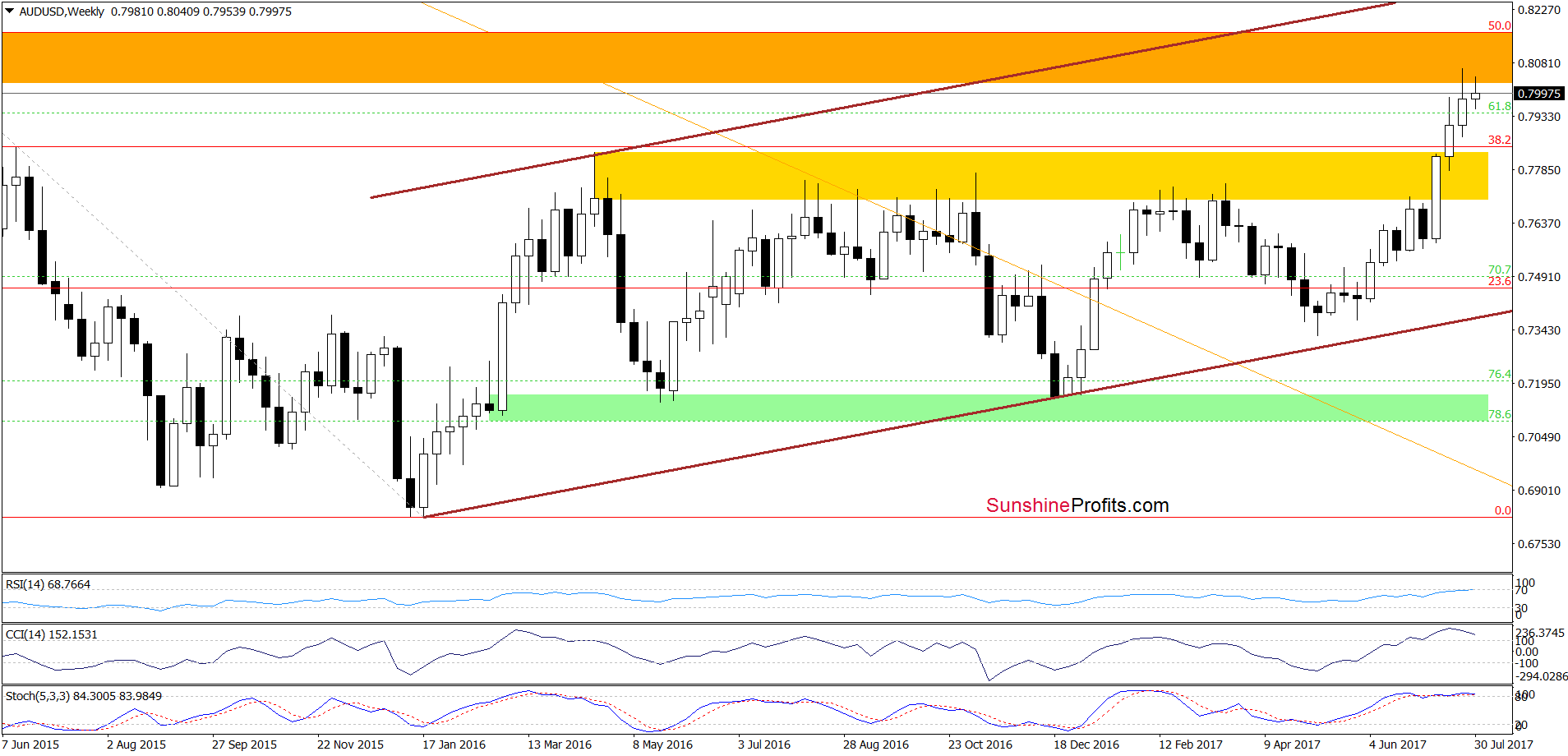Viewport: 1568px width, 756px height.
Task: Click the 27 Sep 2015 date label
Action: (244, 744)
